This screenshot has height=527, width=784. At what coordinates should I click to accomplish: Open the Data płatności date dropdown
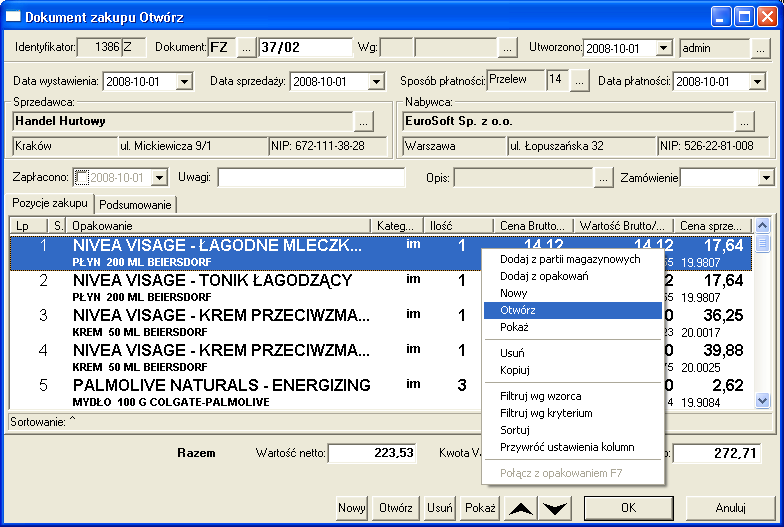pos(758,82)
